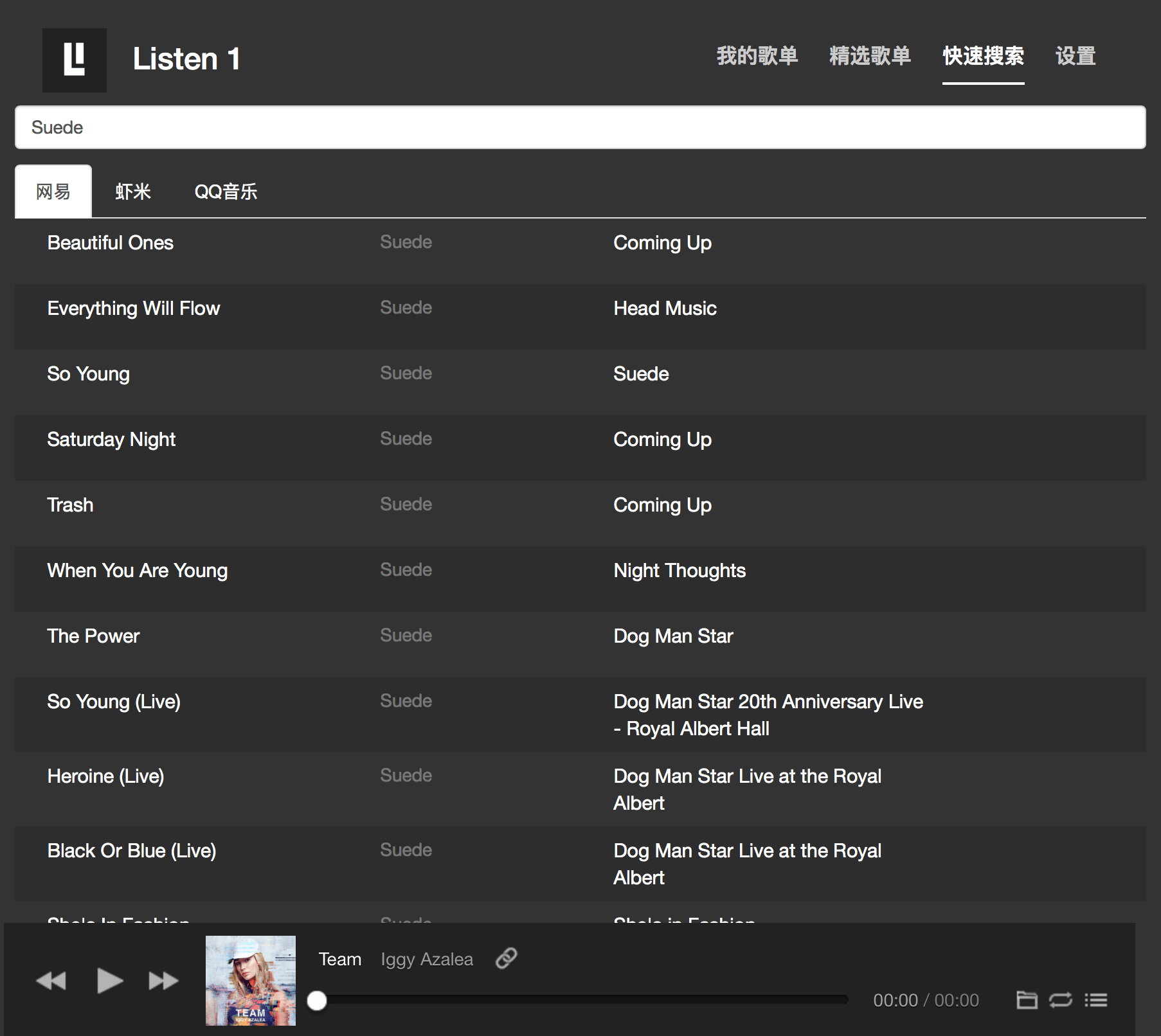Image resolution: width=1161 pixels, height=1036 pixels.
Task: Open Royal Albert album in Black Or Blue row
Action: tap(747, 864)
